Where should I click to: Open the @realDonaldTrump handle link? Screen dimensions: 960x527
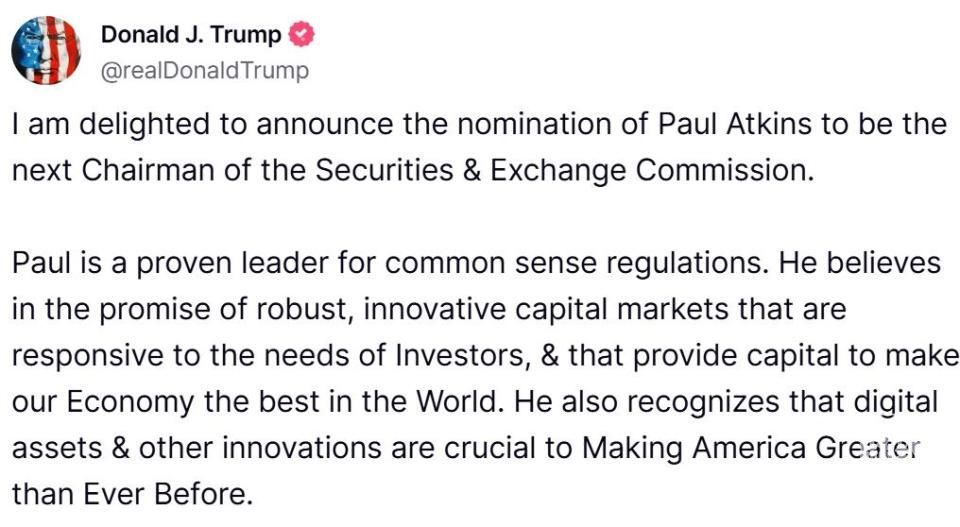coord(205,70)
